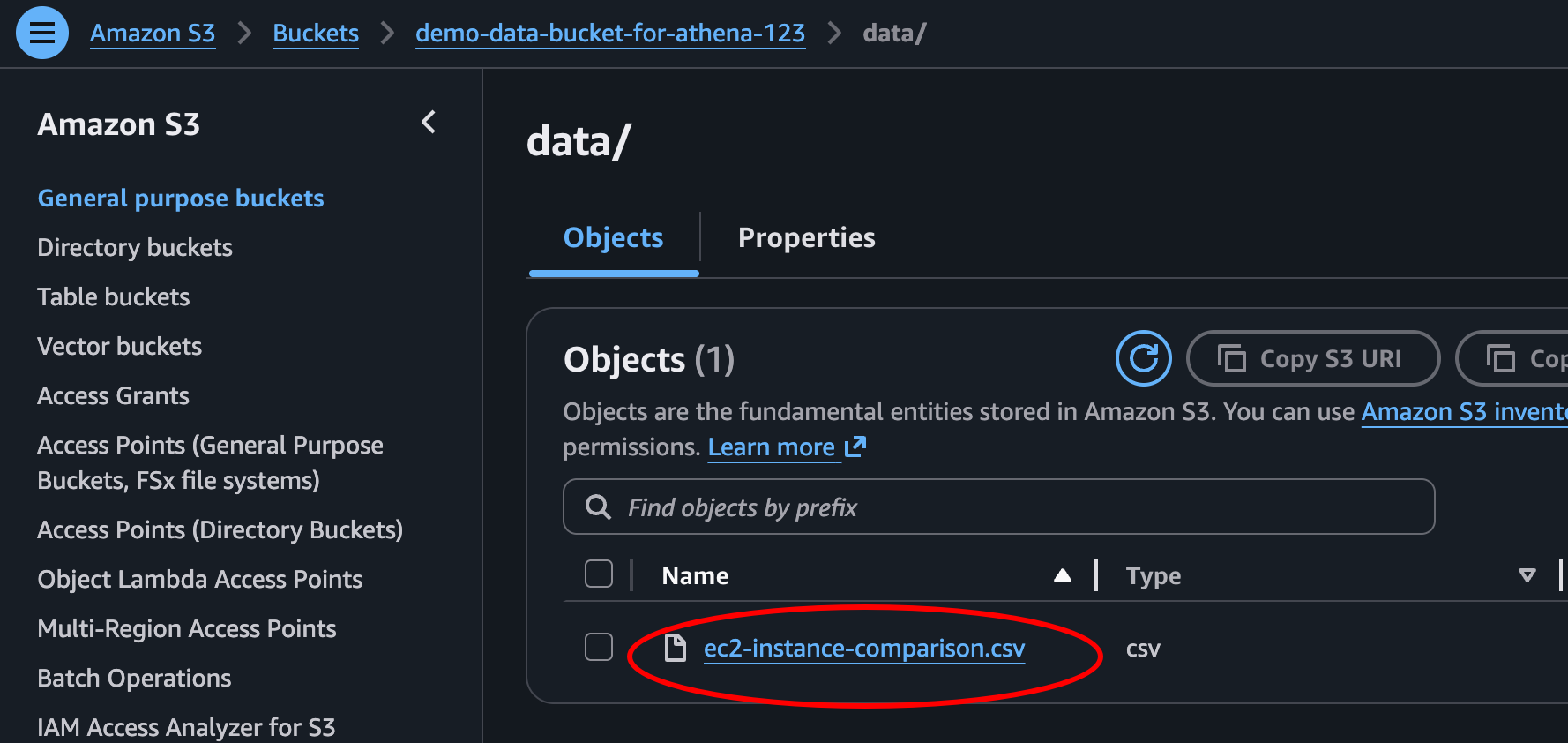The image size is (1568, 743).
Task: Navigate to Buckets via the breadcrumb
Action: point(315,33)
